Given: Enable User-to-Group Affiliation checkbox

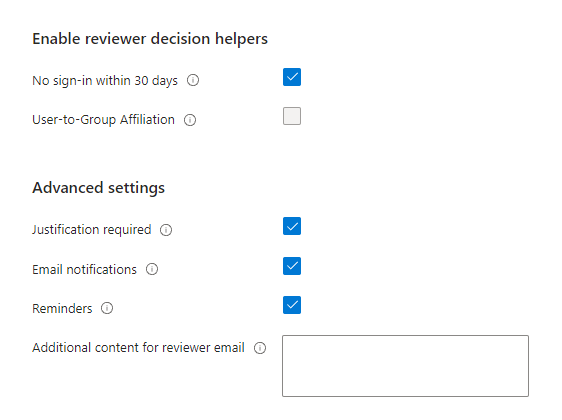Looking at the screenshot, I should click(x=292, y=116).
